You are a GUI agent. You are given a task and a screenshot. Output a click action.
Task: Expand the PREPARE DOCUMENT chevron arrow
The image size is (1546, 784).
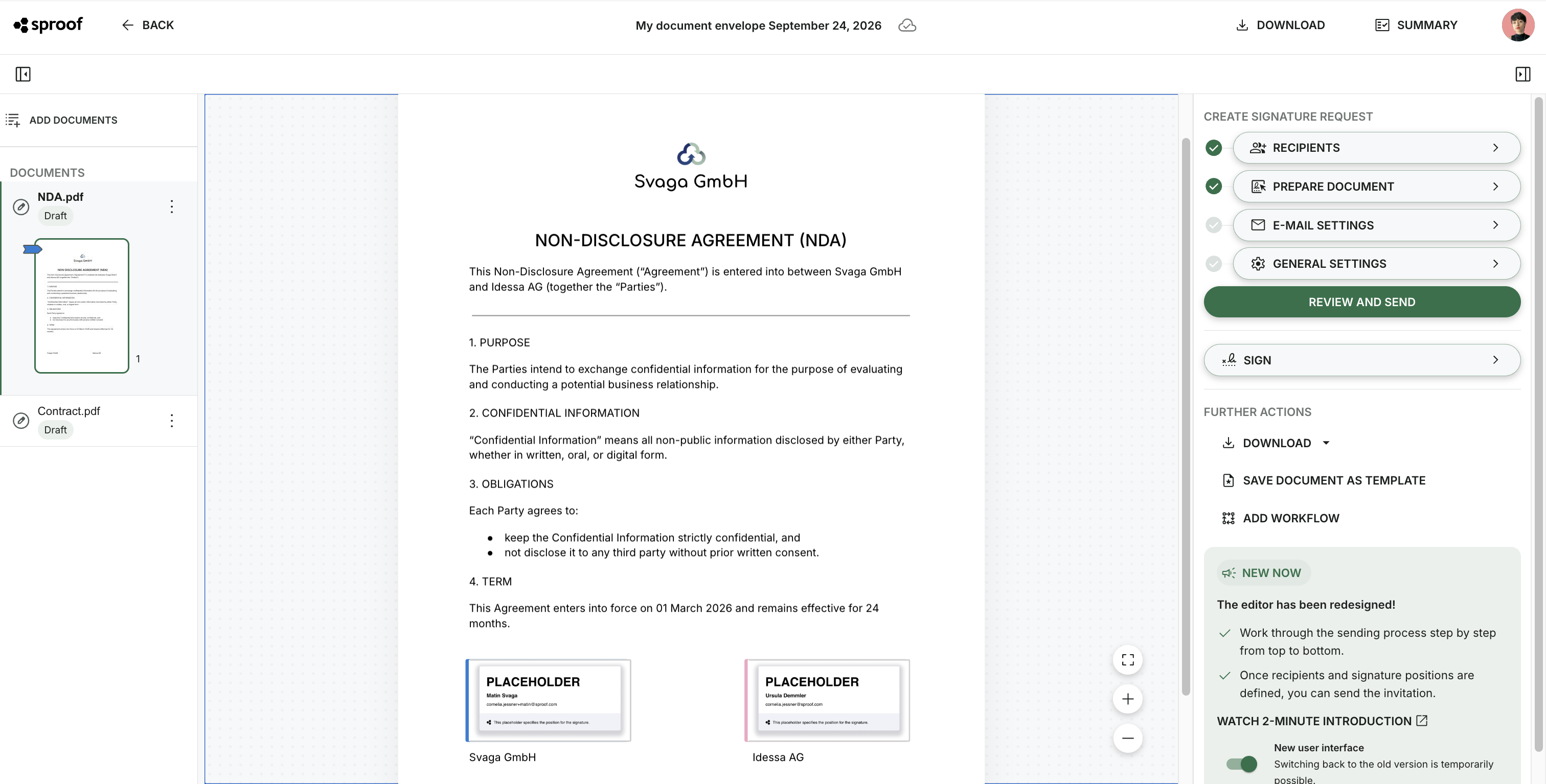pyautogui.click(x=1495, y=187)
